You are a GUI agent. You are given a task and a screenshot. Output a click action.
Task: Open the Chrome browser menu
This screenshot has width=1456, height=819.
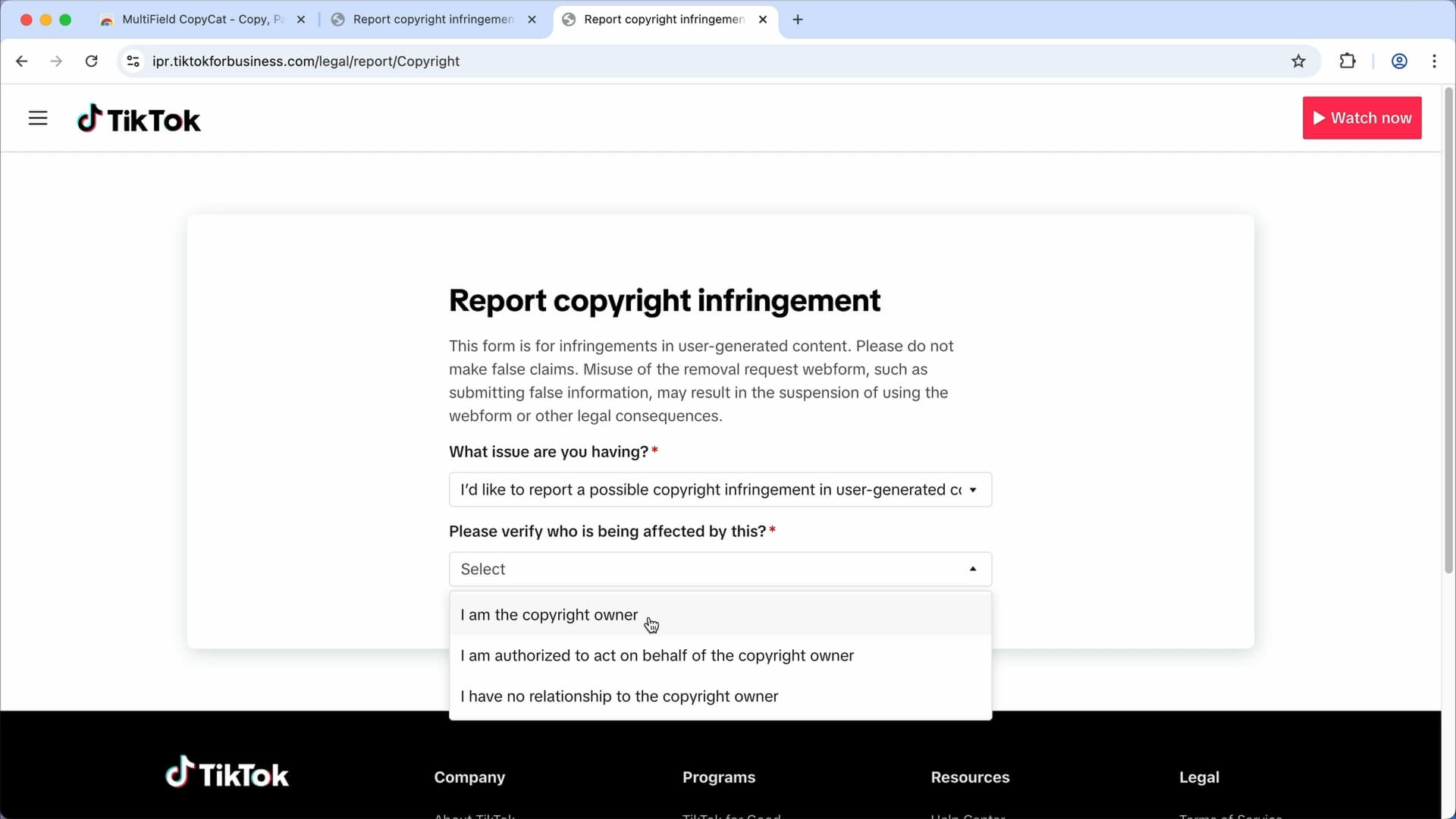[x=1435, y=61]
